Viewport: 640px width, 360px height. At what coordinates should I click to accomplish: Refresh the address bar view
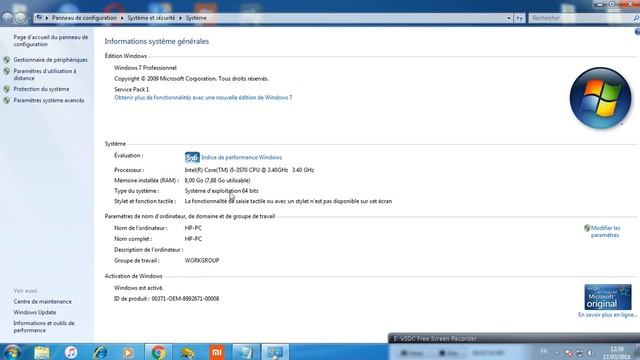pyautogui.click(x=519, y=18)
